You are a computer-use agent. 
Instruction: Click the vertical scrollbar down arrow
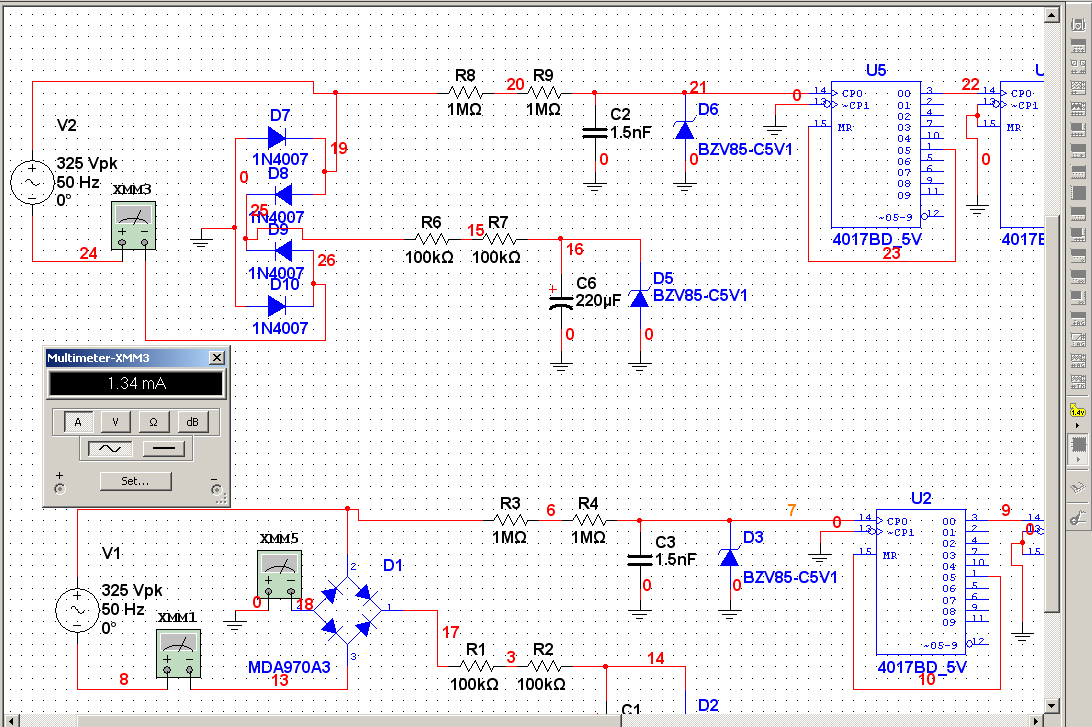point(1052,705)
